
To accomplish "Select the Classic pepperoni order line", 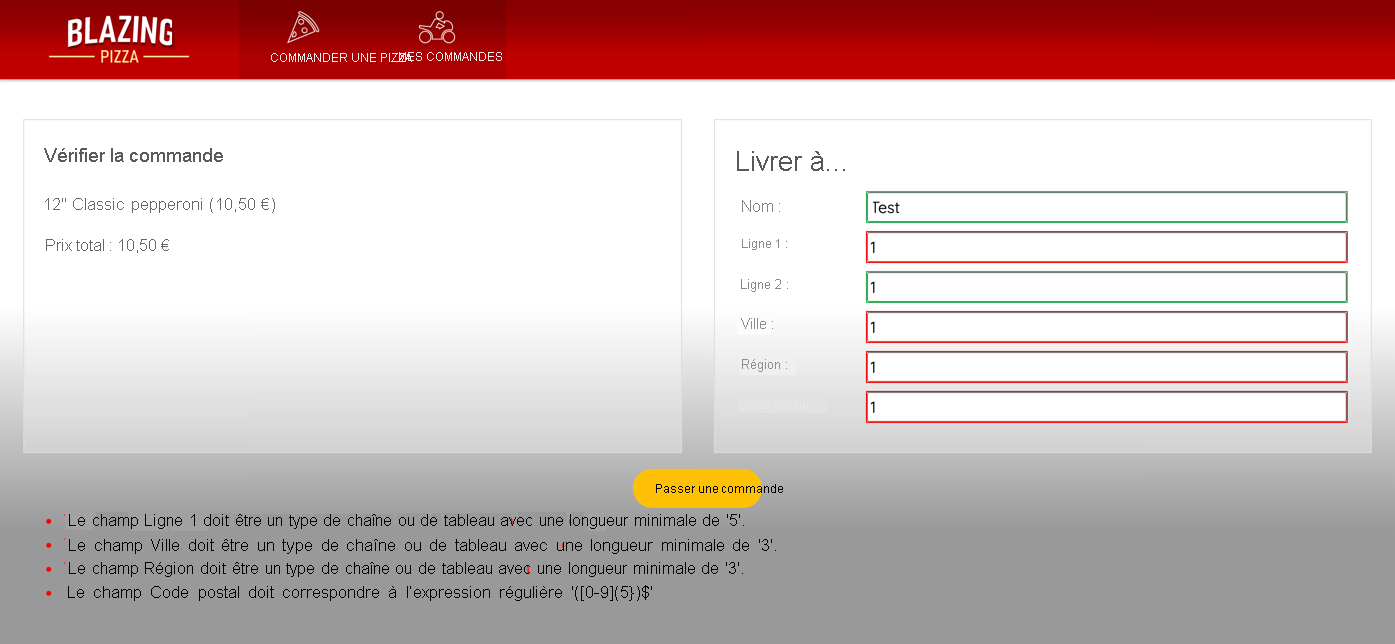I will (159, 204).
